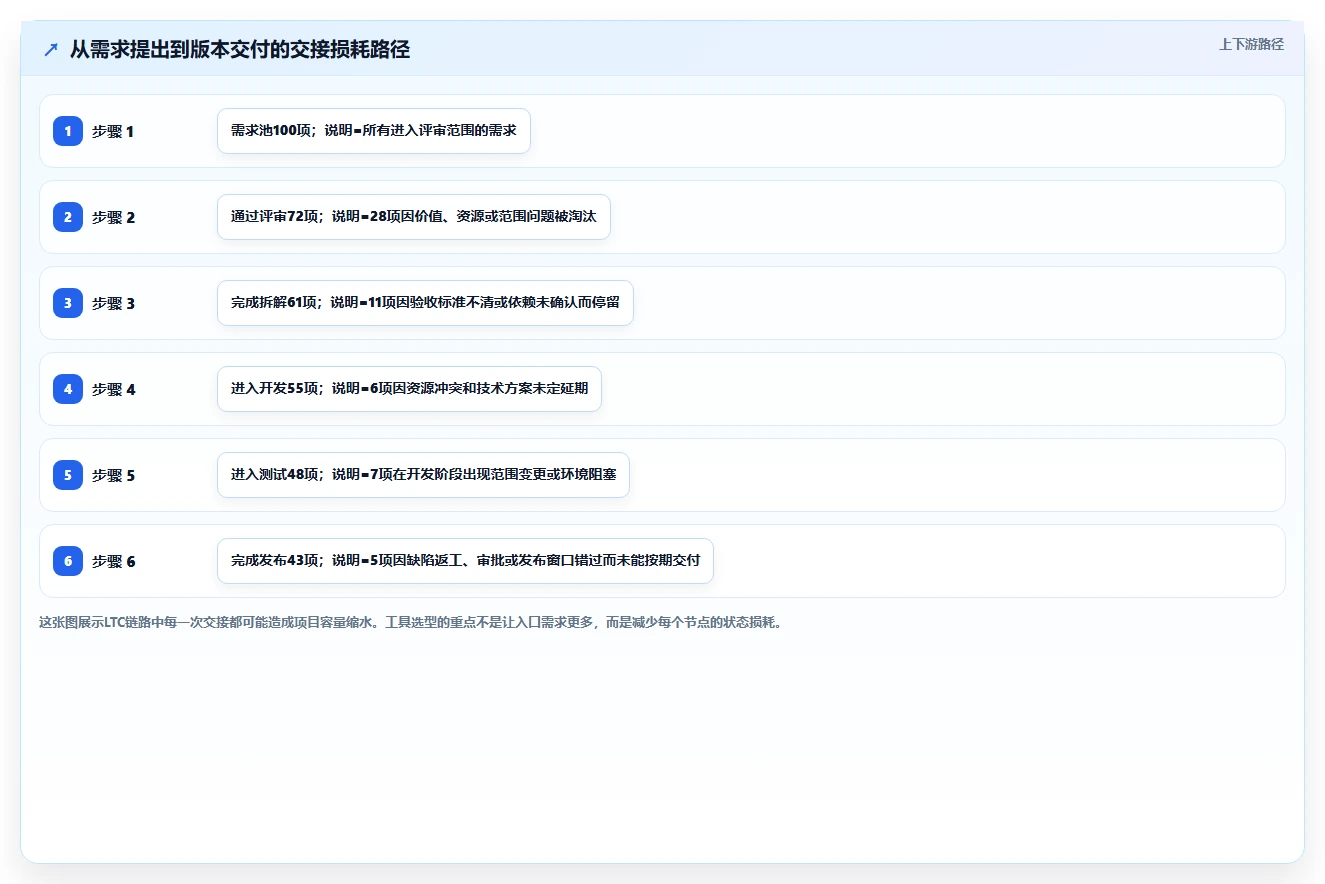Click the heading 从需求提出到版本交付的交接损耗路径
This screenshot has width=1325, height=884.
pos(240,49)
